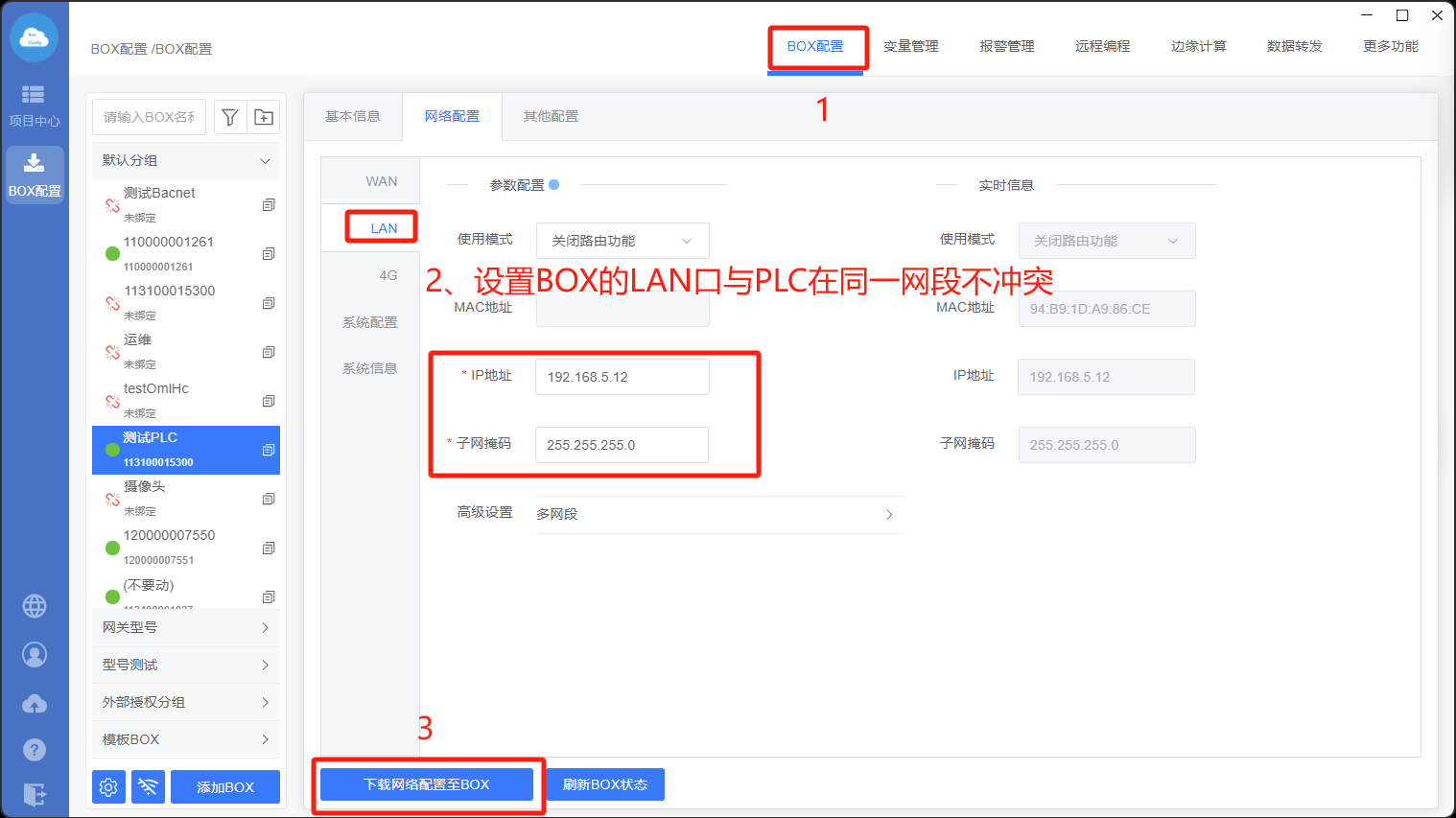
Task: Click the MAC地址 input in 参数配置
Action: pos(622,309)
